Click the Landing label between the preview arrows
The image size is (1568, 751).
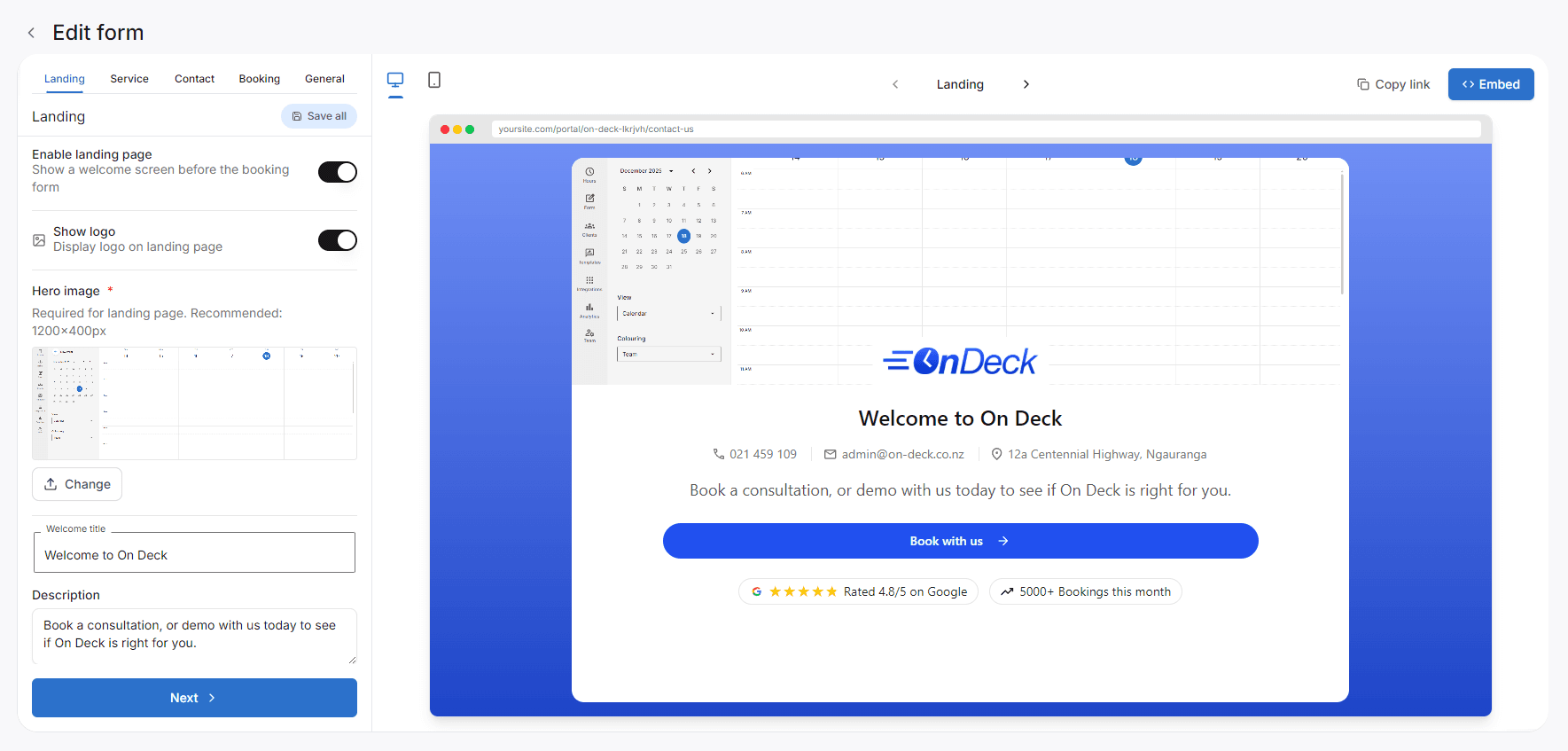pyautogui.click(x=960, y=84)
